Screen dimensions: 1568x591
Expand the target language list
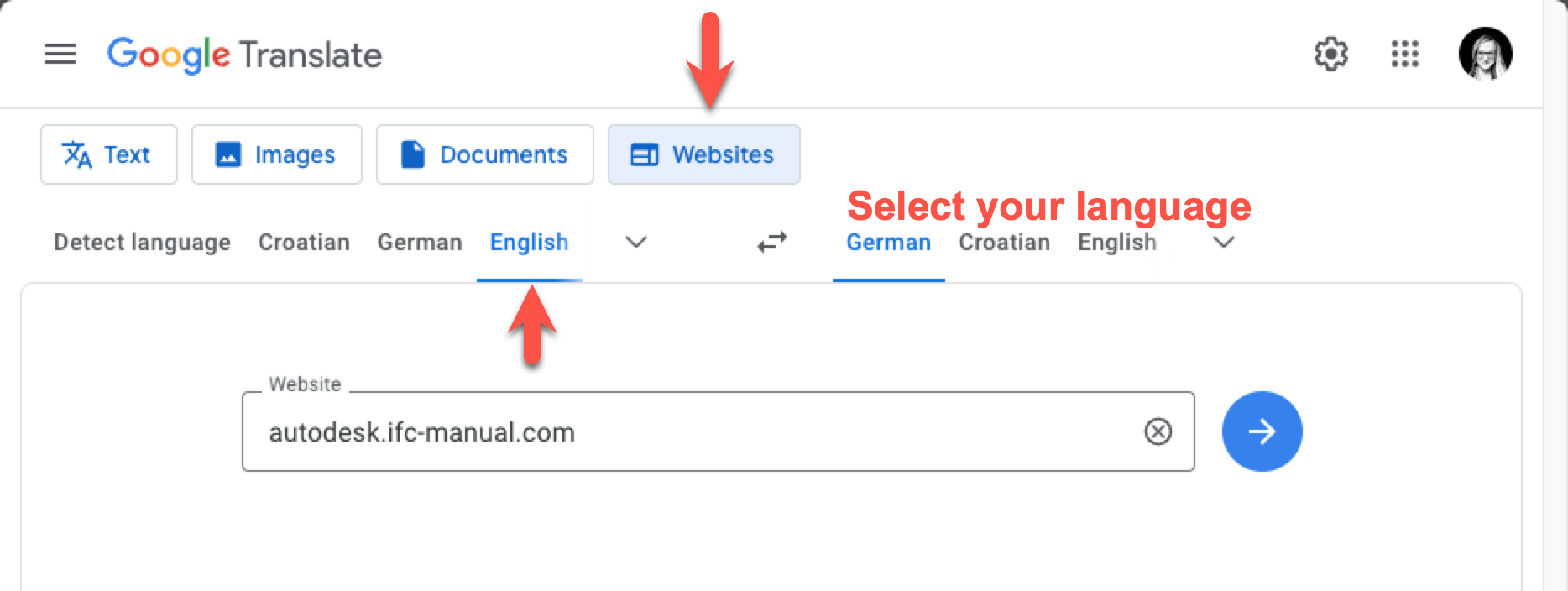(1224, 242)
